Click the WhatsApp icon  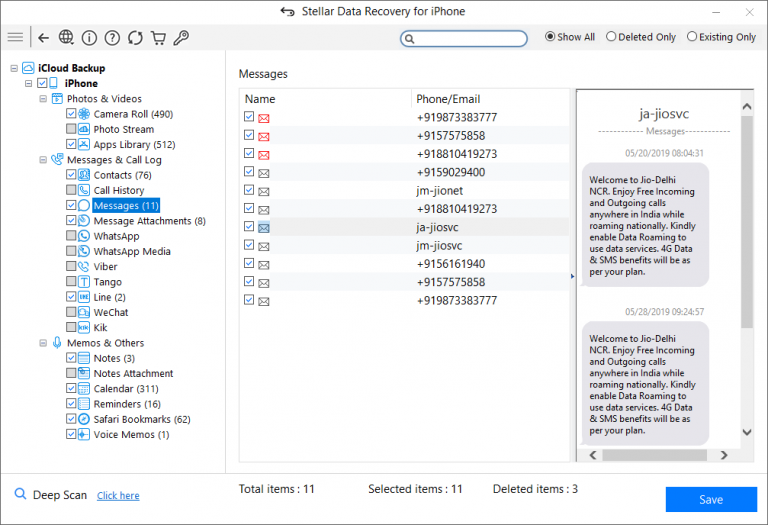tap(84, 236)
